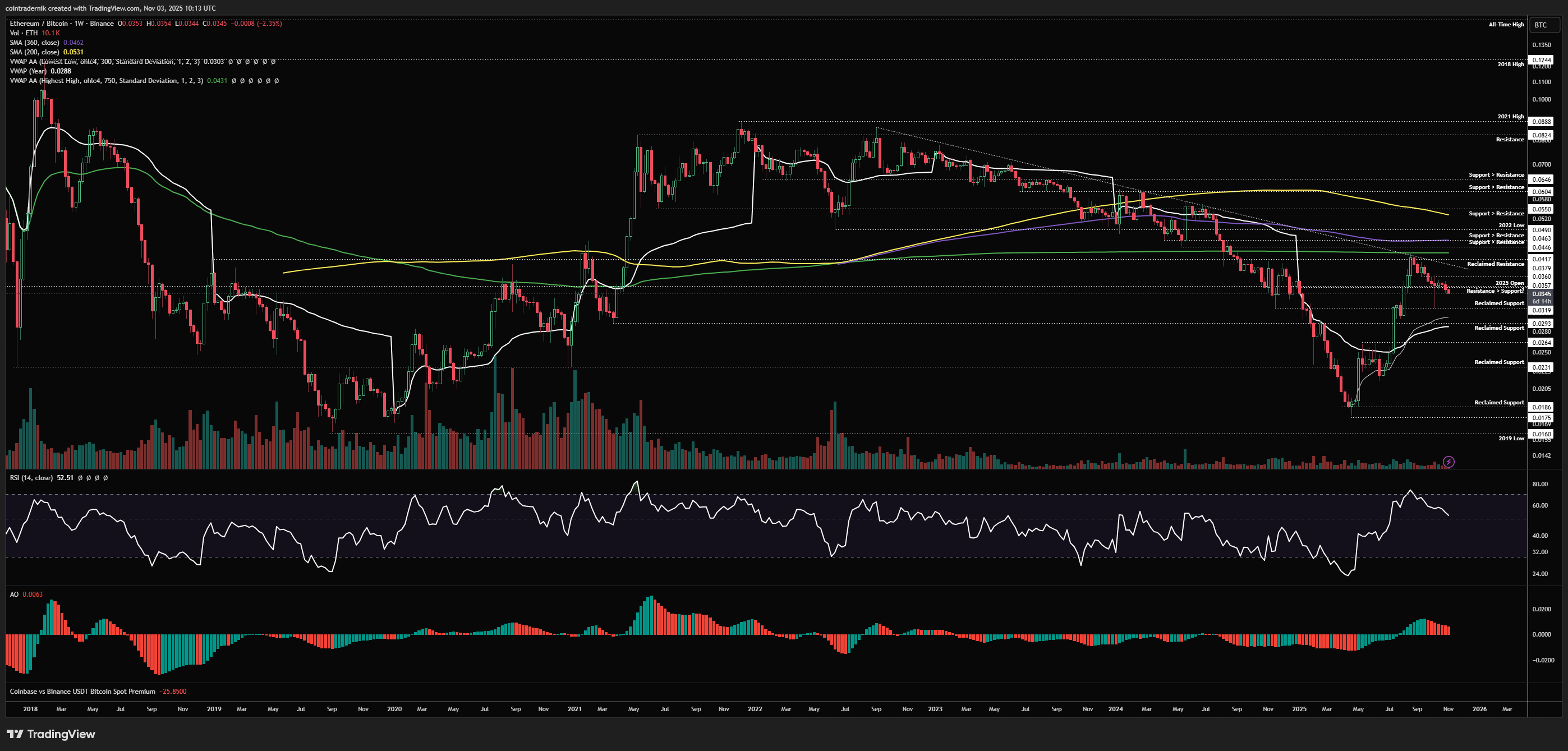Open the BTC currency selector
This screenshot has width=1568, height=751.
click(1540, 25)
